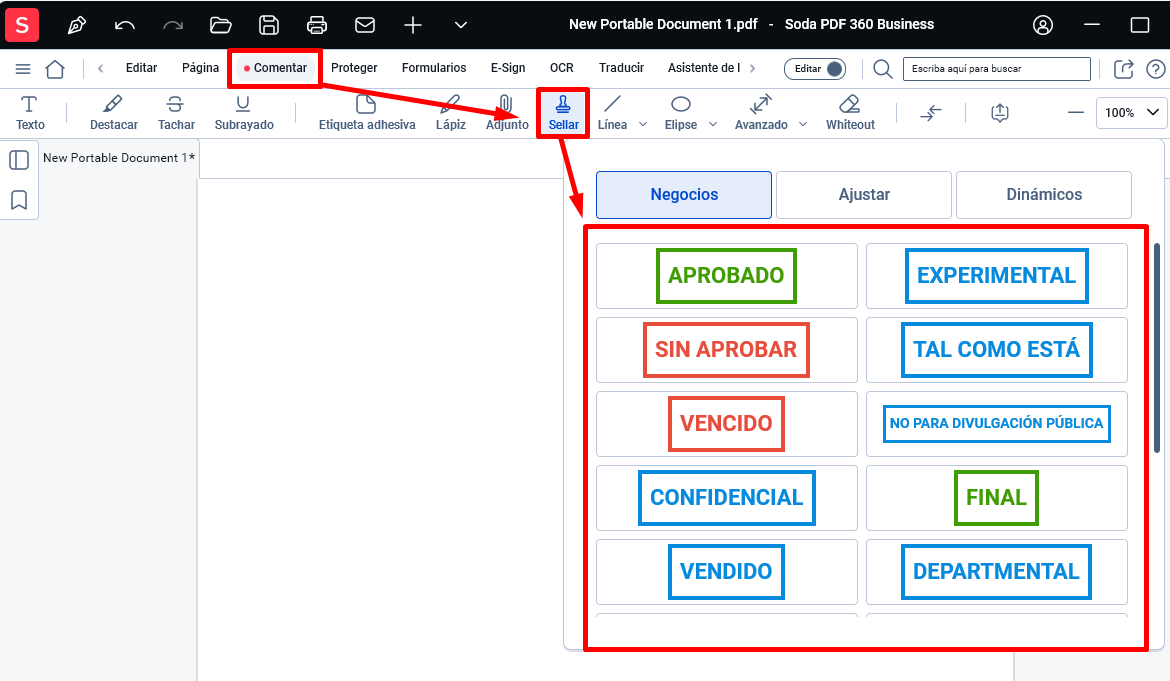Open the E-Sign tab
Screen dimensions: 1170x681
[508, 68]
